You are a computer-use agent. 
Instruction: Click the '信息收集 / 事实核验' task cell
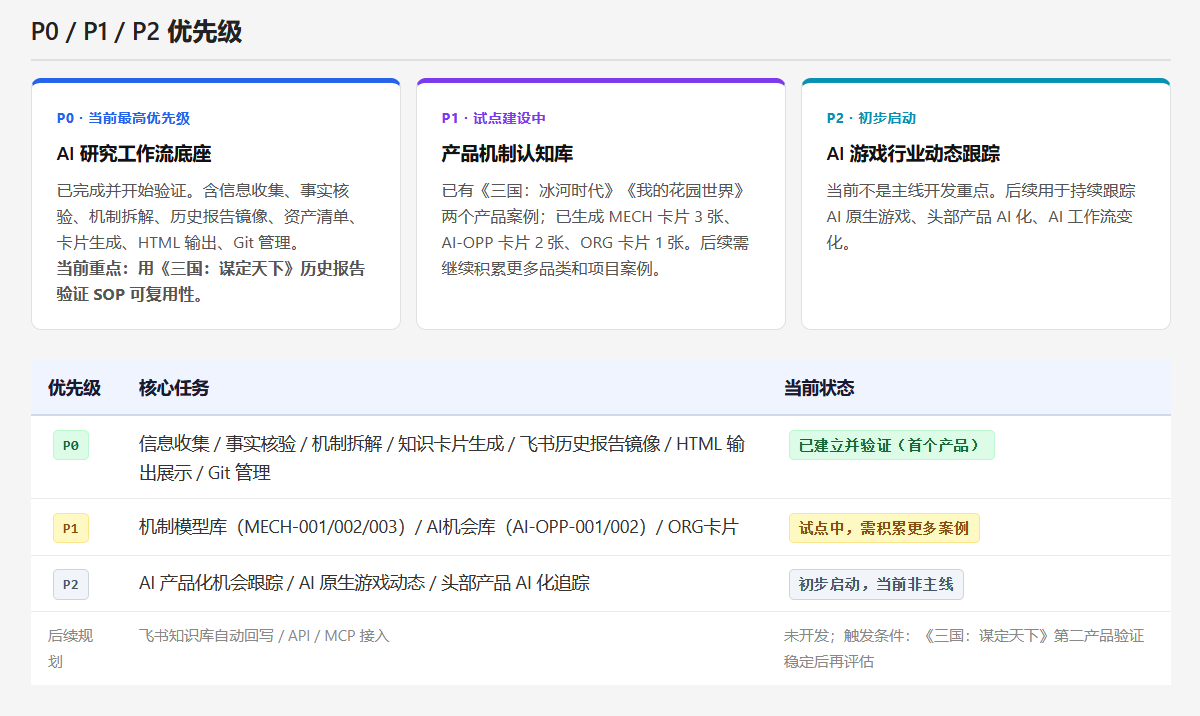[442, 458]
